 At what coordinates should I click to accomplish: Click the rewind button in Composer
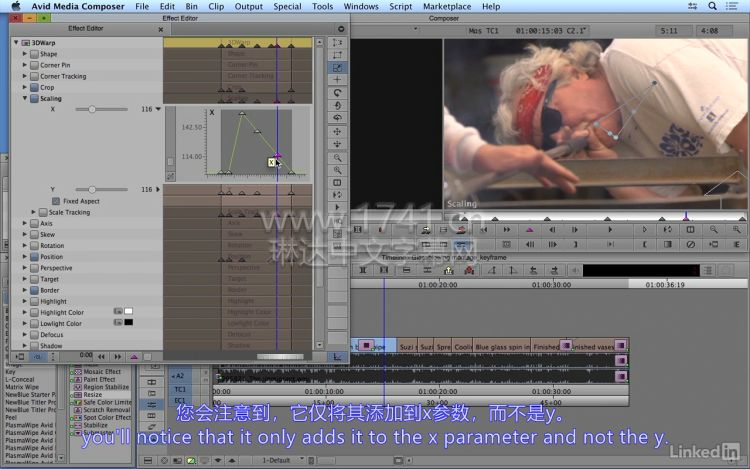pos(484,230)
